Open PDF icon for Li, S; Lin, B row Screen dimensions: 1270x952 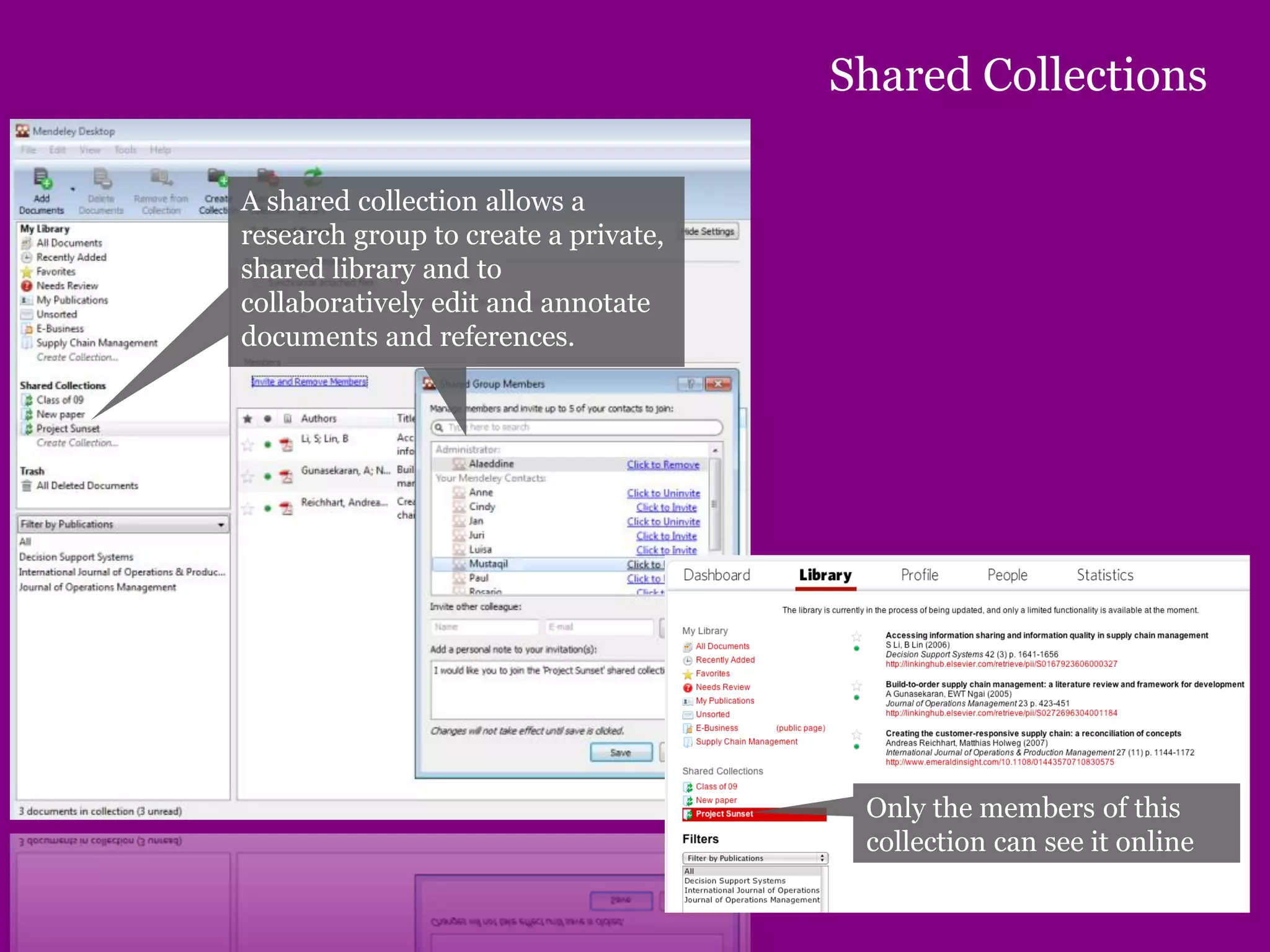tap(286, 444)
